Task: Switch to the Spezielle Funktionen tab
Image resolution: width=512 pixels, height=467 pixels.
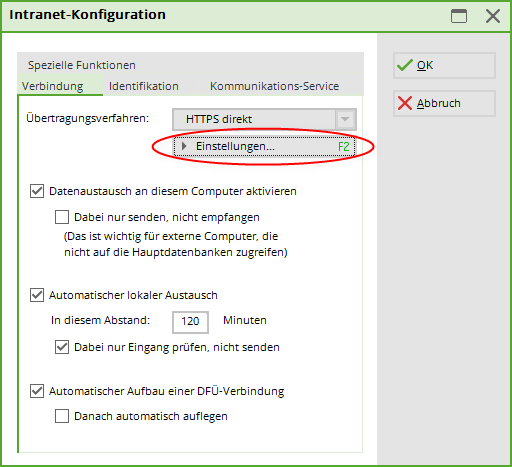Action: 82,65
